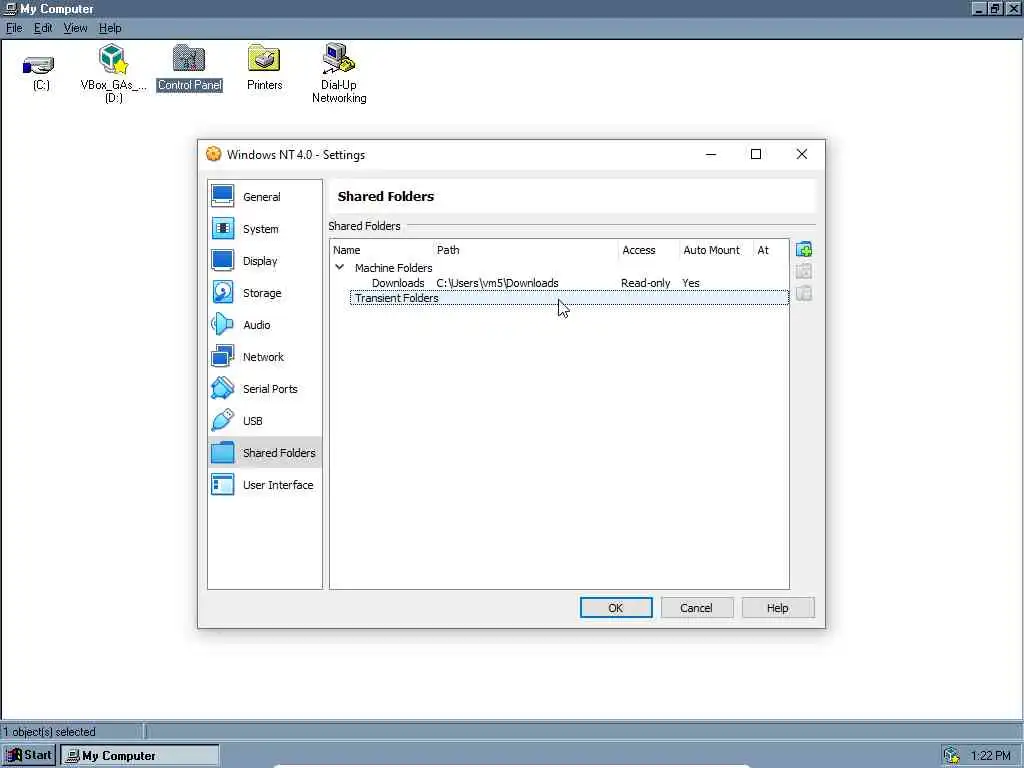Select the VBox_GAs D: drive icon

pyautogui.click(x=113, y=59)
